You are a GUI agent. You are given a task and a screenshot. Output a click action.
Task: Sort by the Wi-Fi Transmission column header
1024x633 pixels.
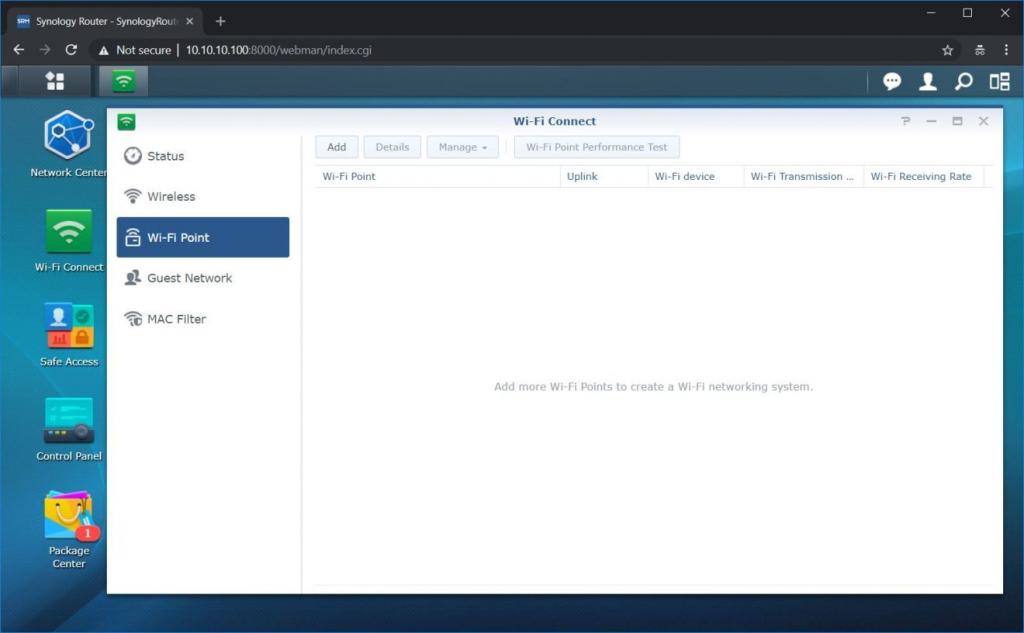(804, 176)
